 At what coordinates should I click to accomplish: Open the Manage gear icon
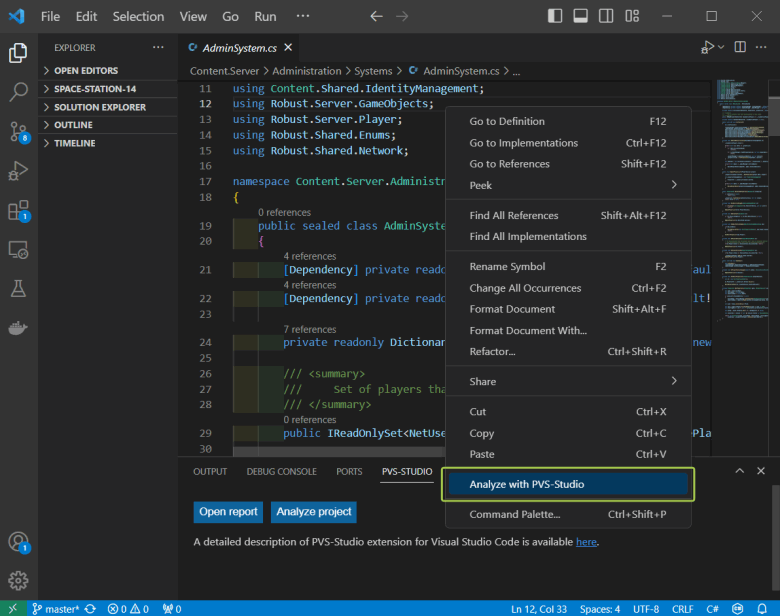[18, 581]
